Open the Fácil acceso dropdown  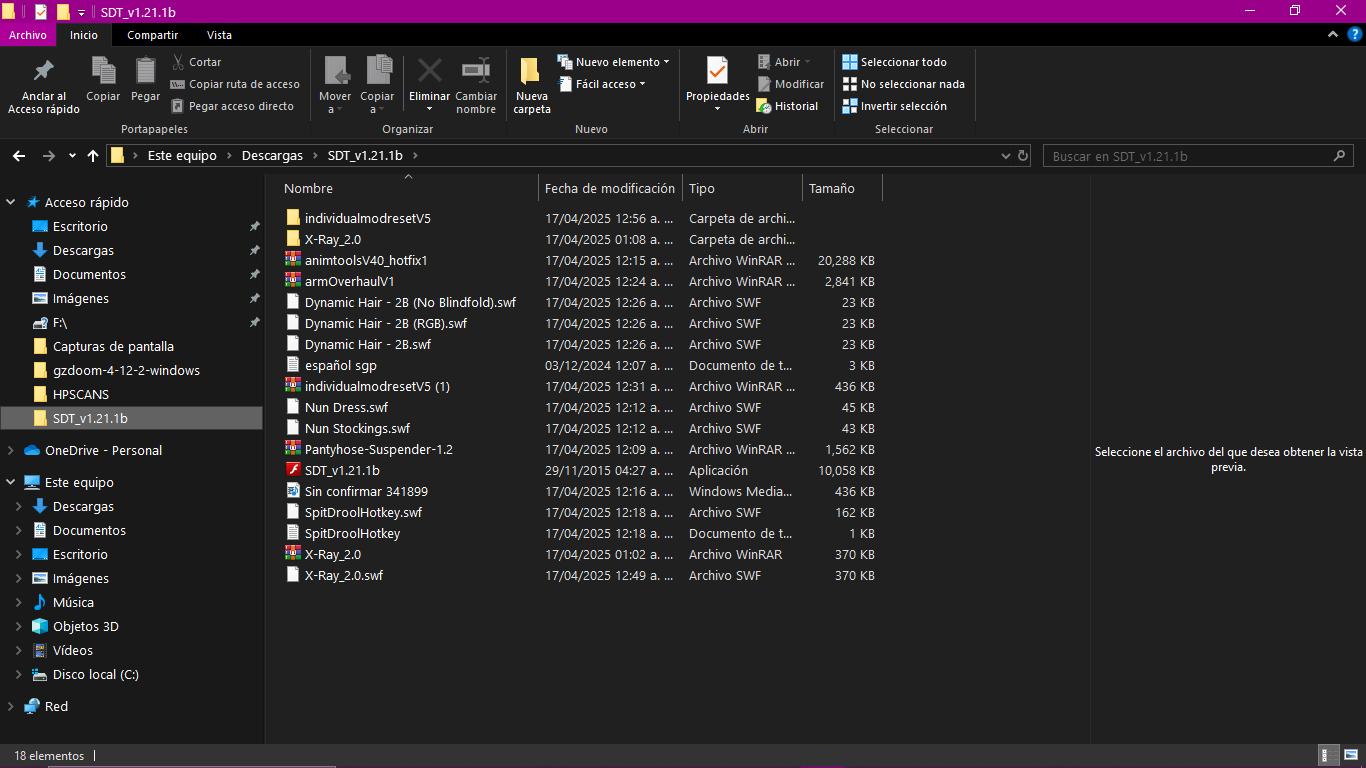click(602, 84)
